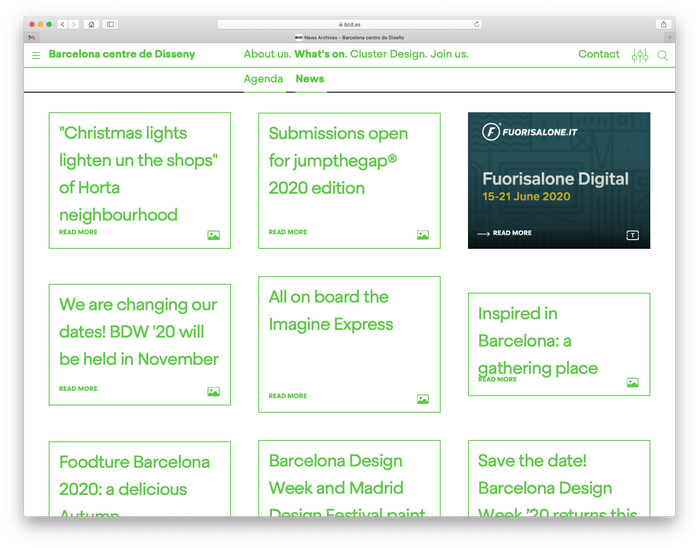Click the bcd.es address bar
This screenshot has width=699, height=548.
(x=350, y=24)
